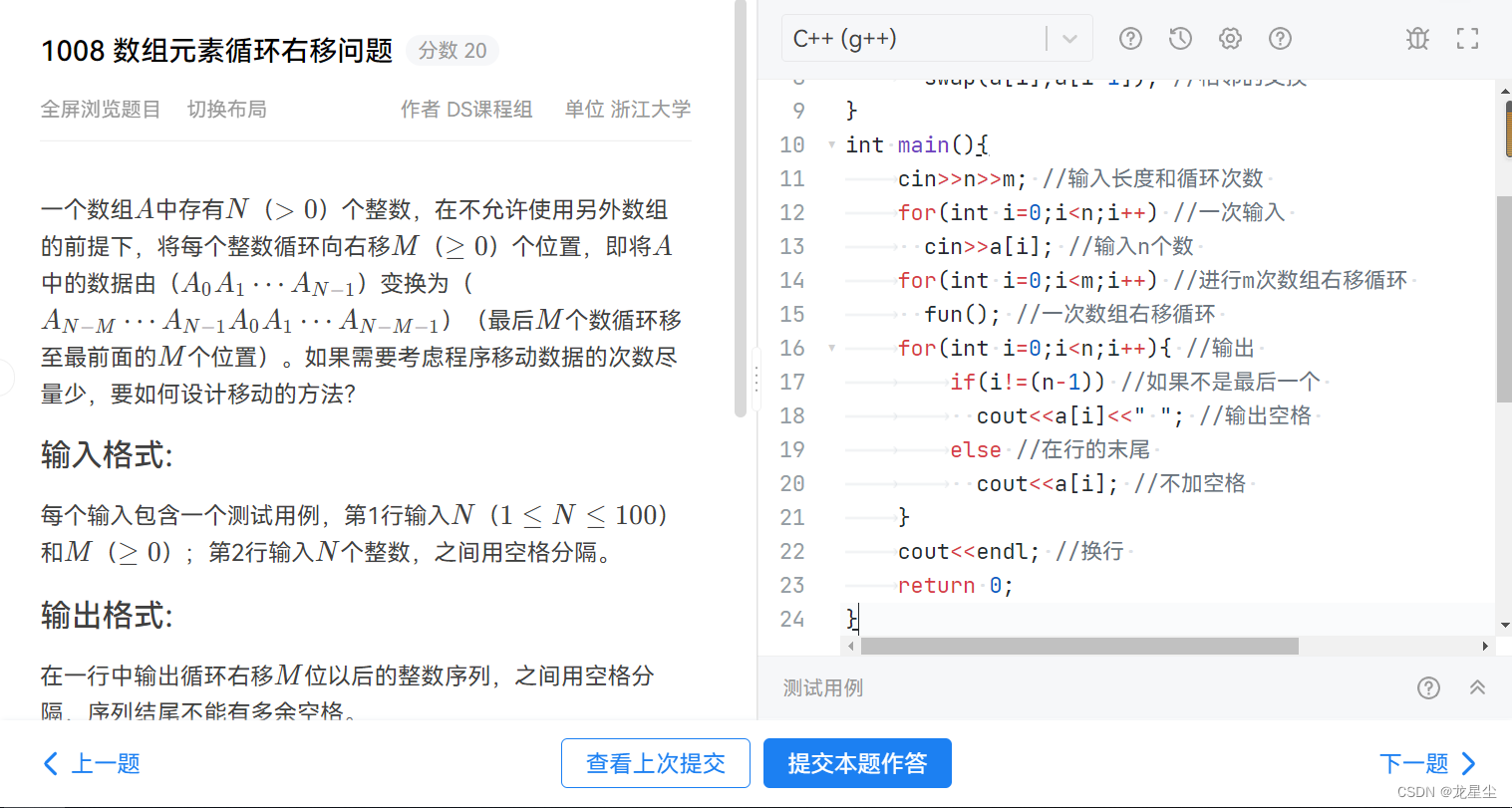Screen dimensions: 1512x808
Task: Click 提交本题作答 submit button
Action: [857, 763]
